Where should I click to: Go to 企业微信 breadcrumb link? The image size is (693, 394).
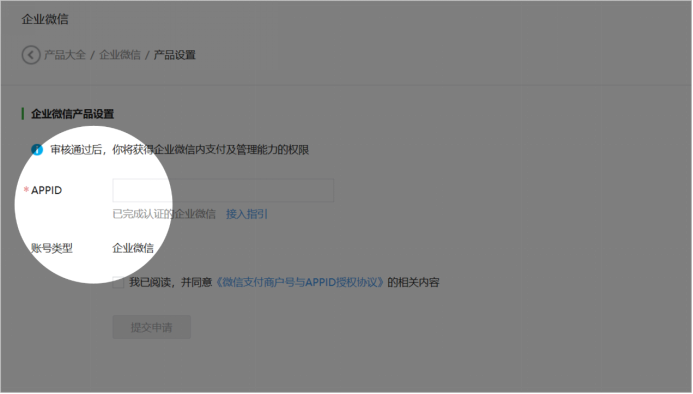pyautogui.click(x=120, y=55)
